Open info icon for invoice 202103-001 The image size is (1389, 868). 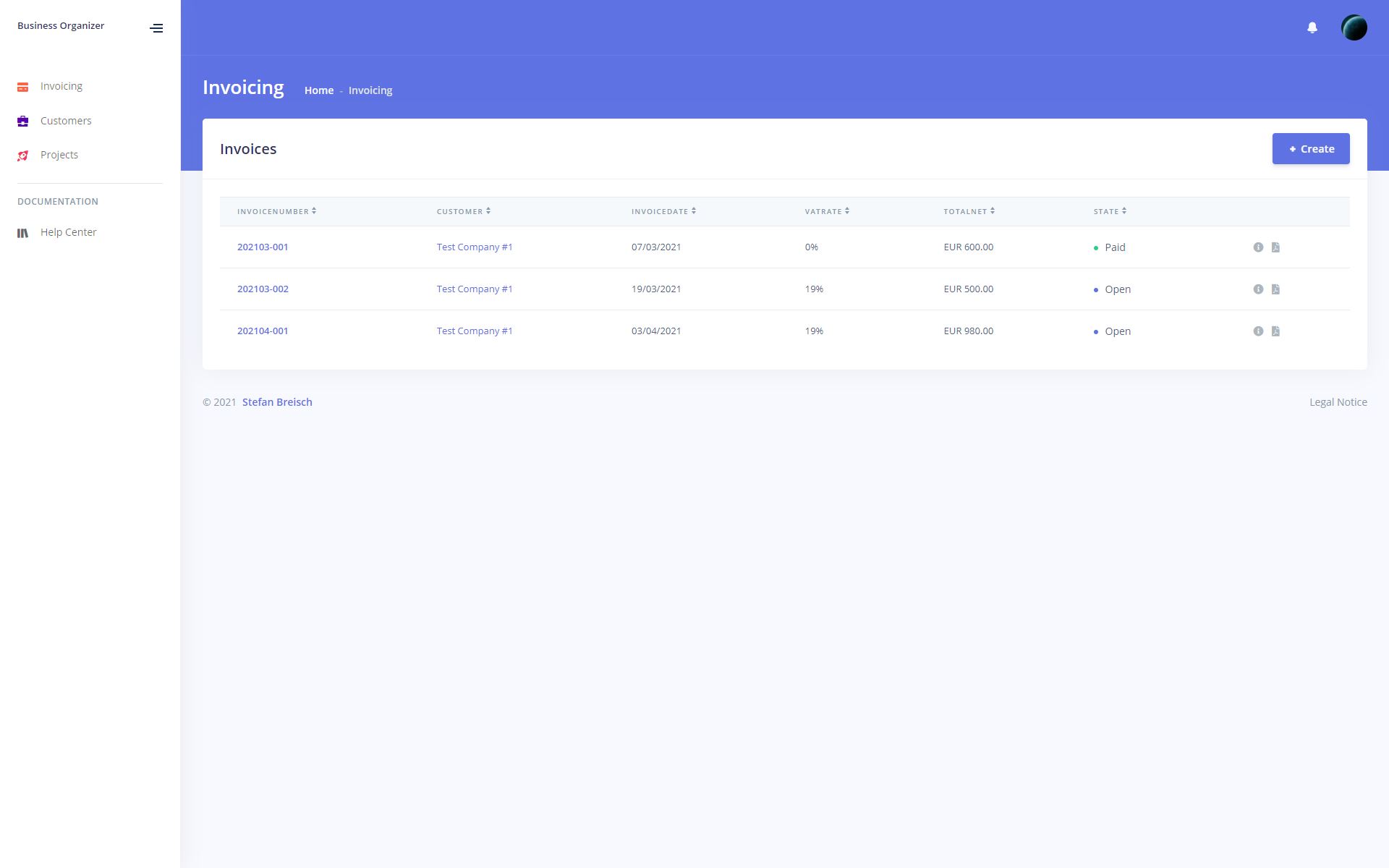point(1258,247)
